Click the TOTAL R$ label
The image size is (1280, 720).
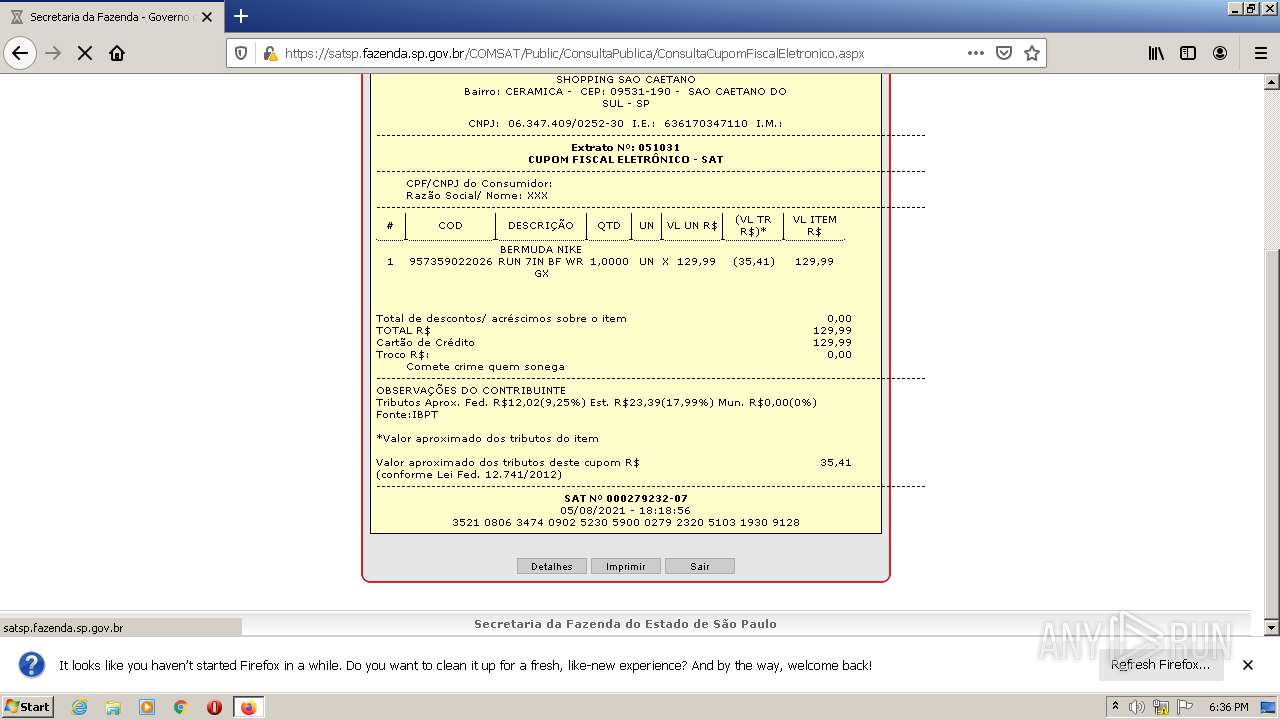pyautogui.click(x=403, y=330)
